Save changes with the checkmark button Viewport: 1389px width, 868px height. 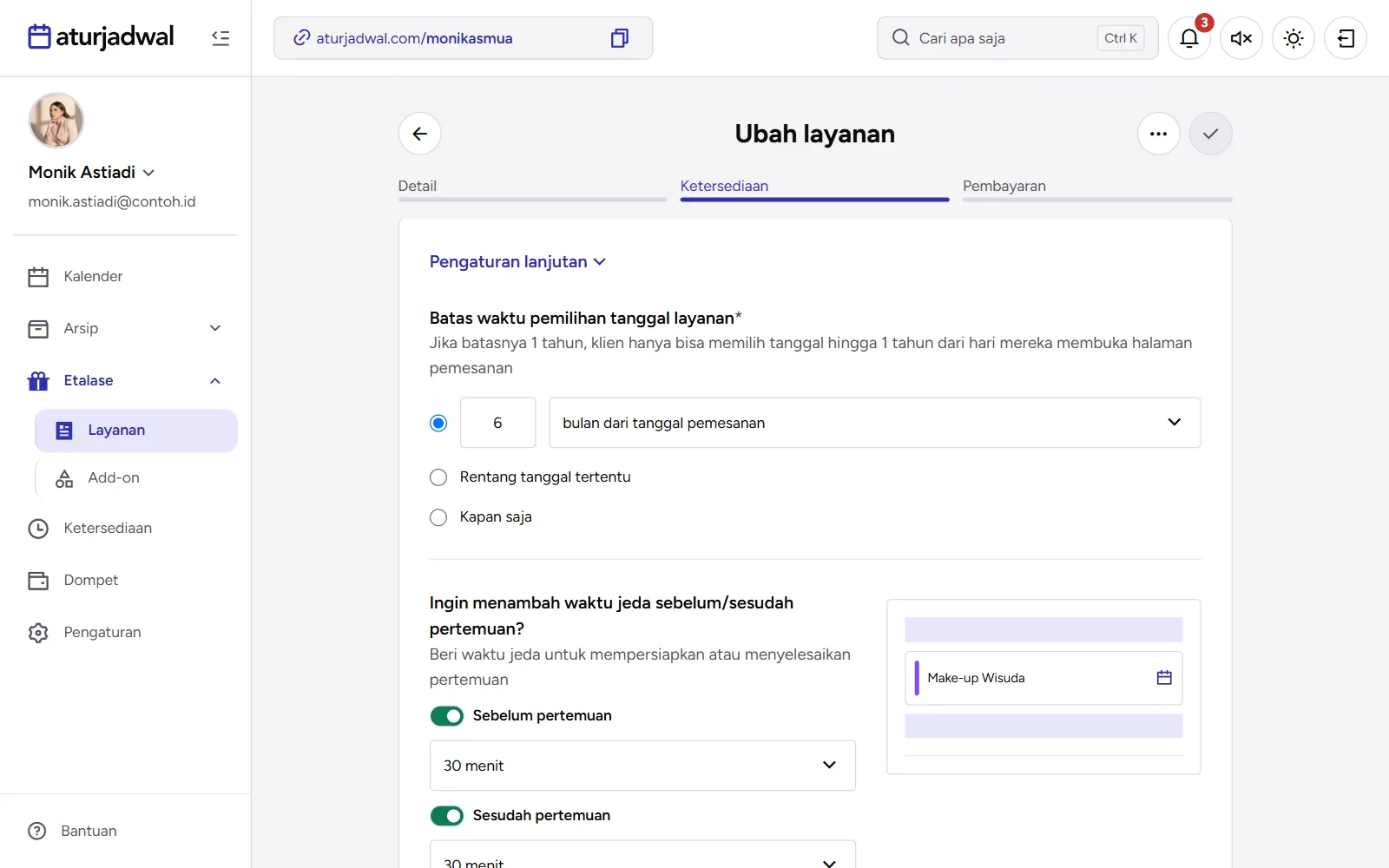point(1211,134)
